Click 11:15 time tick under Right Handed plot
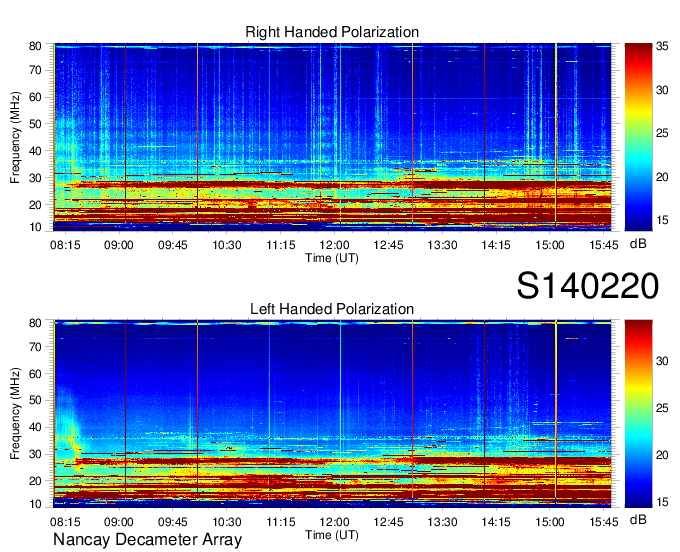 281,245
